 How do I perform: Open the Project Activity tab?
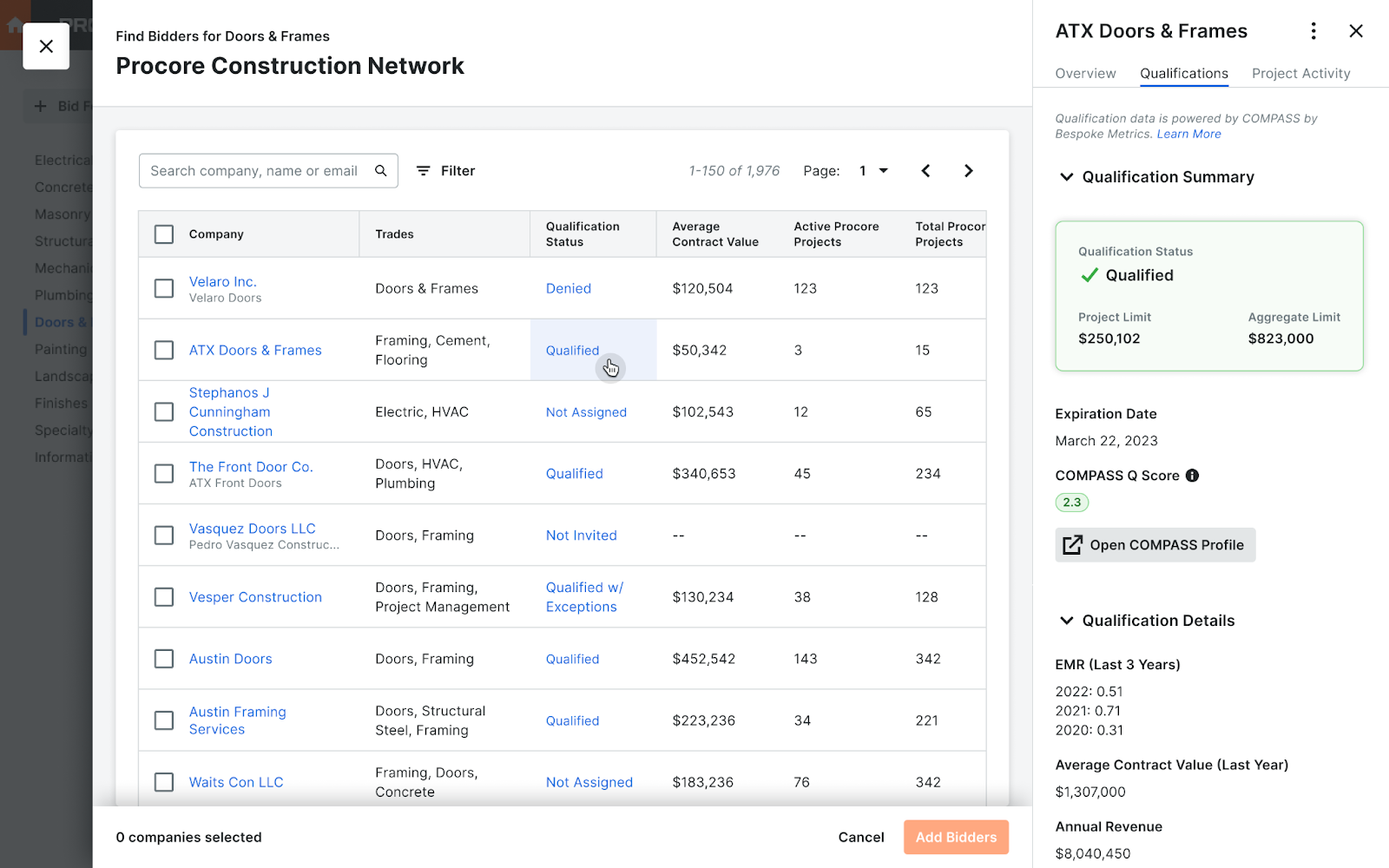click(1300, 73)
